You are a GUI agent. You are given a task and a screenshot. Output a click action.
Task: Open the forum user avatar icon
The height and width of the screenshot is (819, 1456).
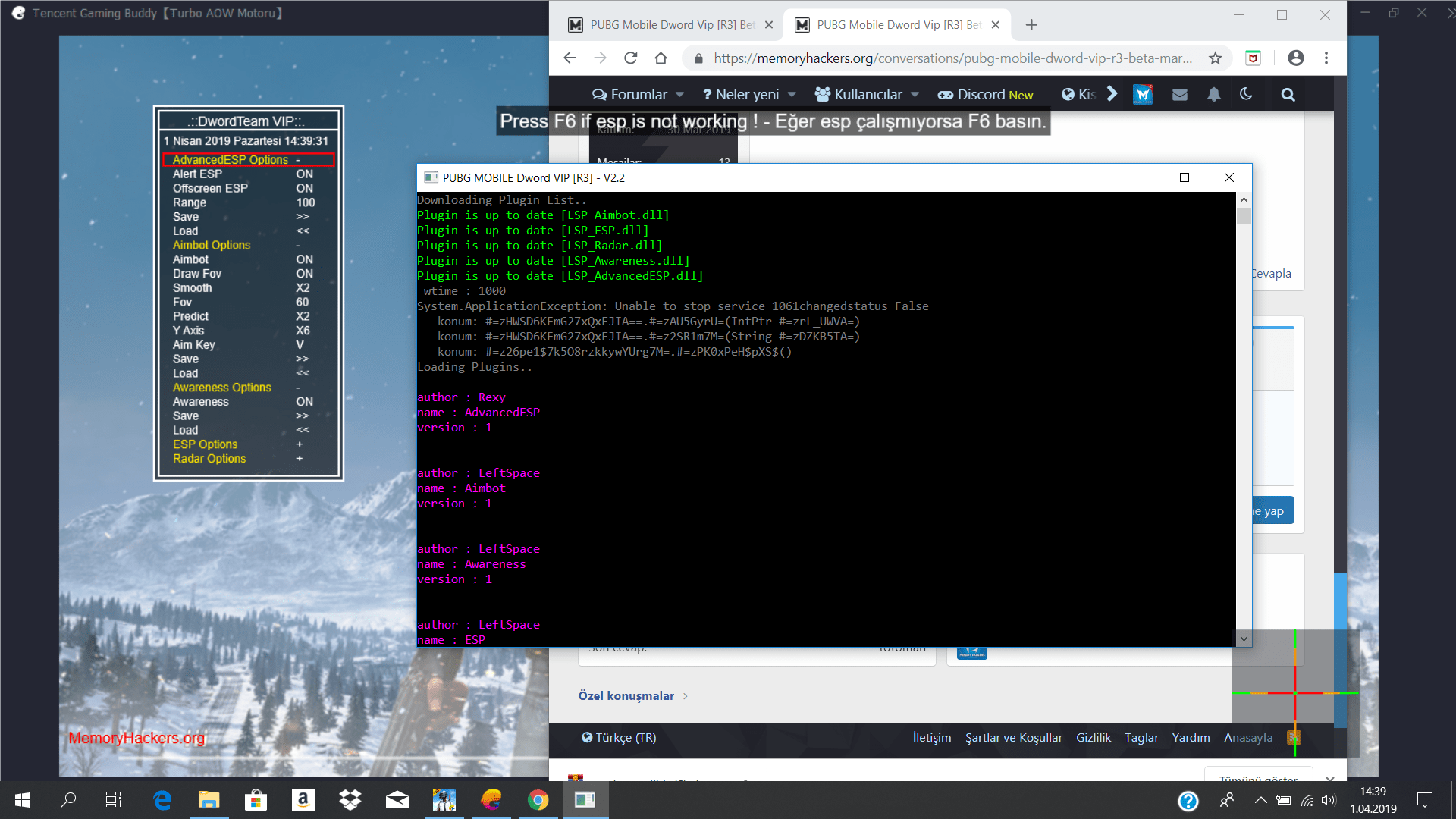coord(1143,94)
